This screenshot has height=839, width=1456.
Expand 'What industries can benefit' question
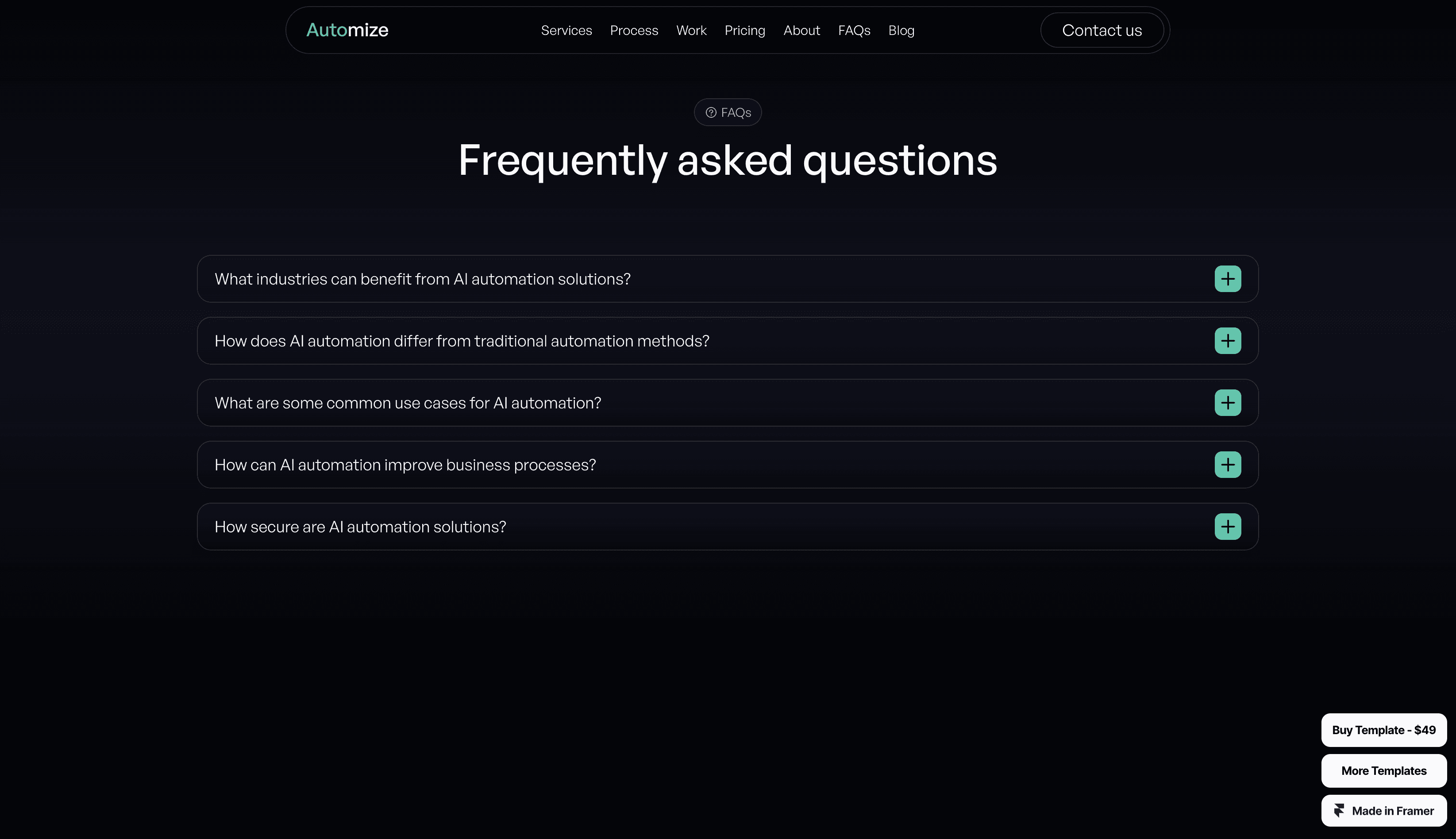point(422,279)
